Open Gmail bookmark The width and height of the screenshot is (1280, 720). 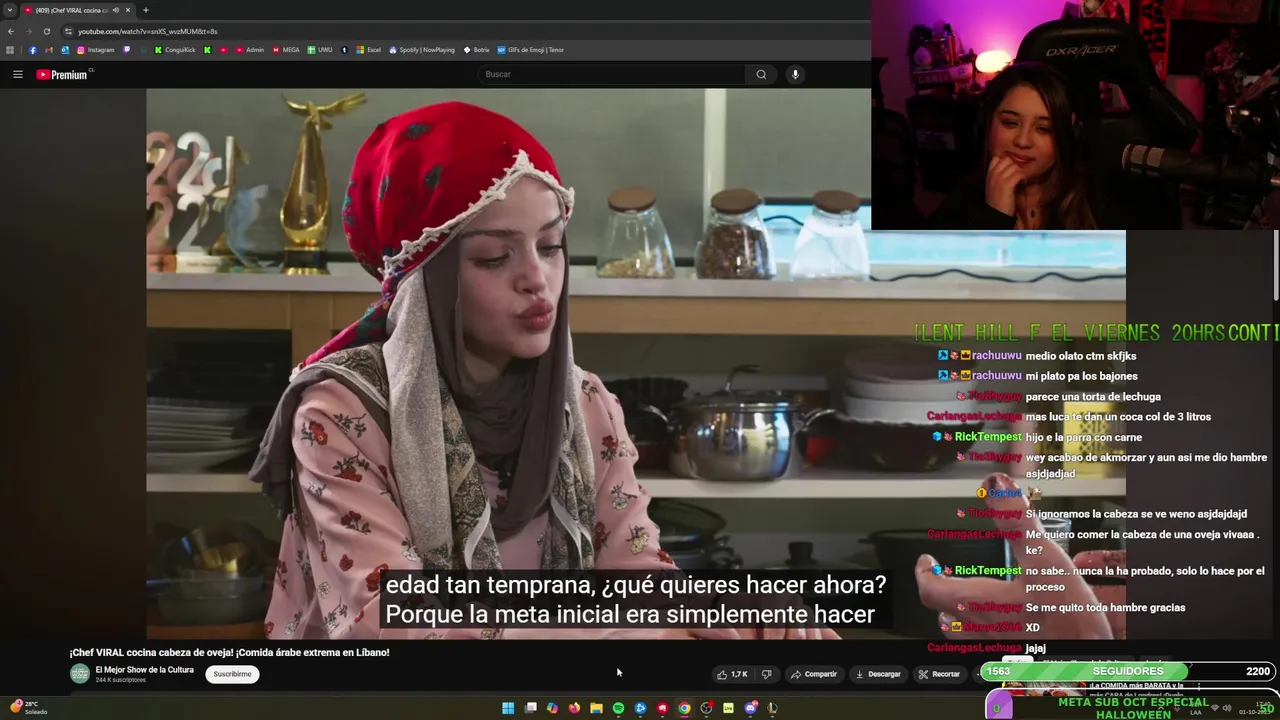[49, 50]
